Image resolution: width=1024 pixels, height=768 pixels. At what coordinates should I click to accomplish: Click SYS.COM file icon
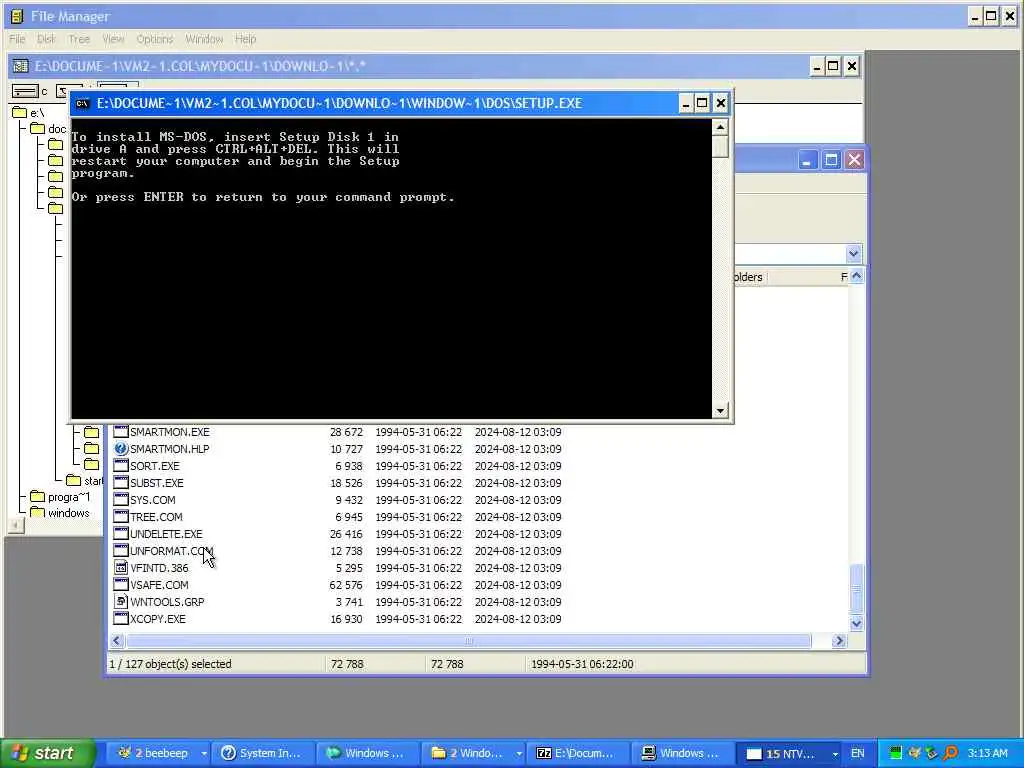[121, 500]
